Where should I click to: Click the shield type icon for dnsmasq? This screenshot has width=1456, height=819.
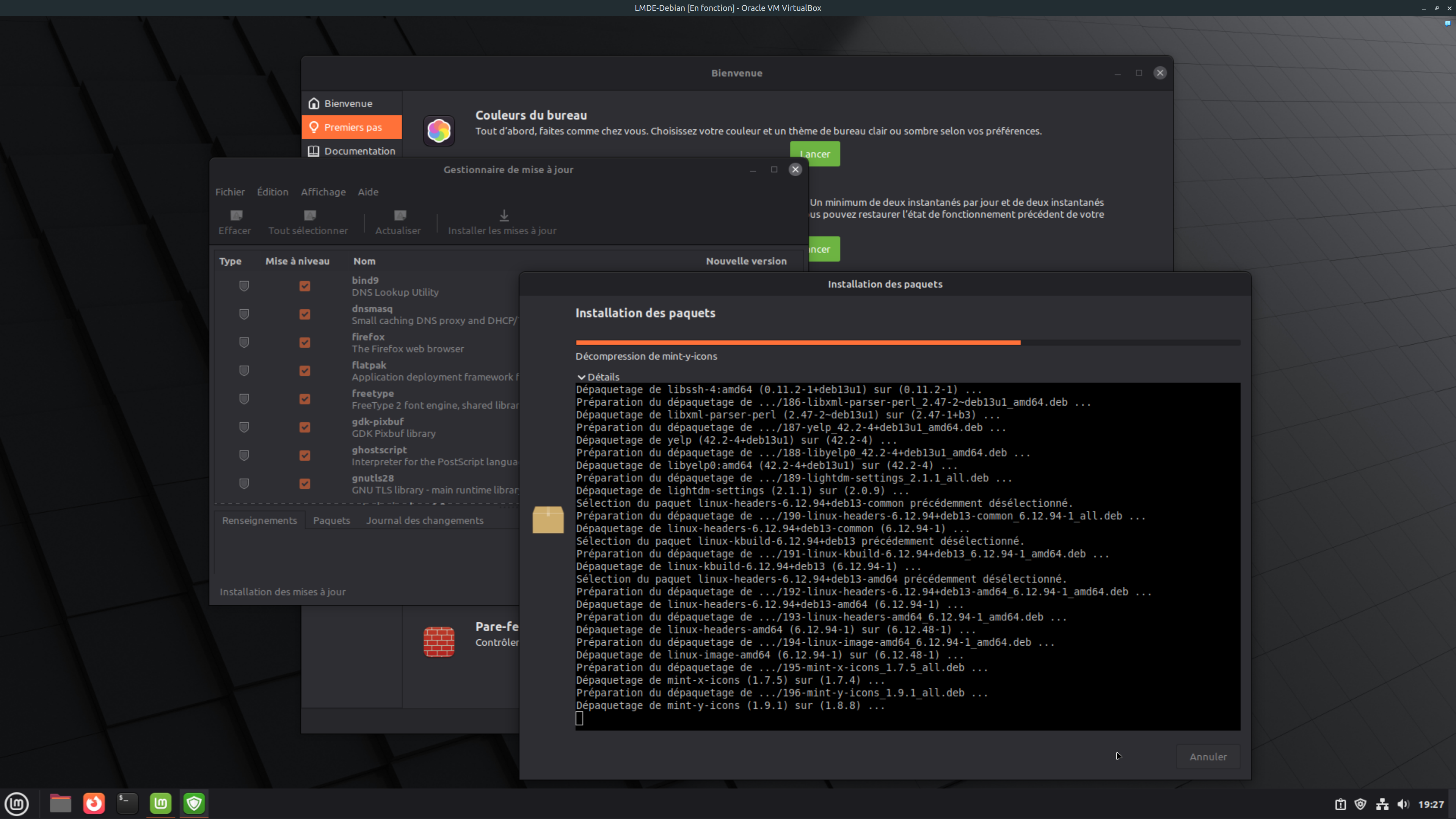coord(244,314)
